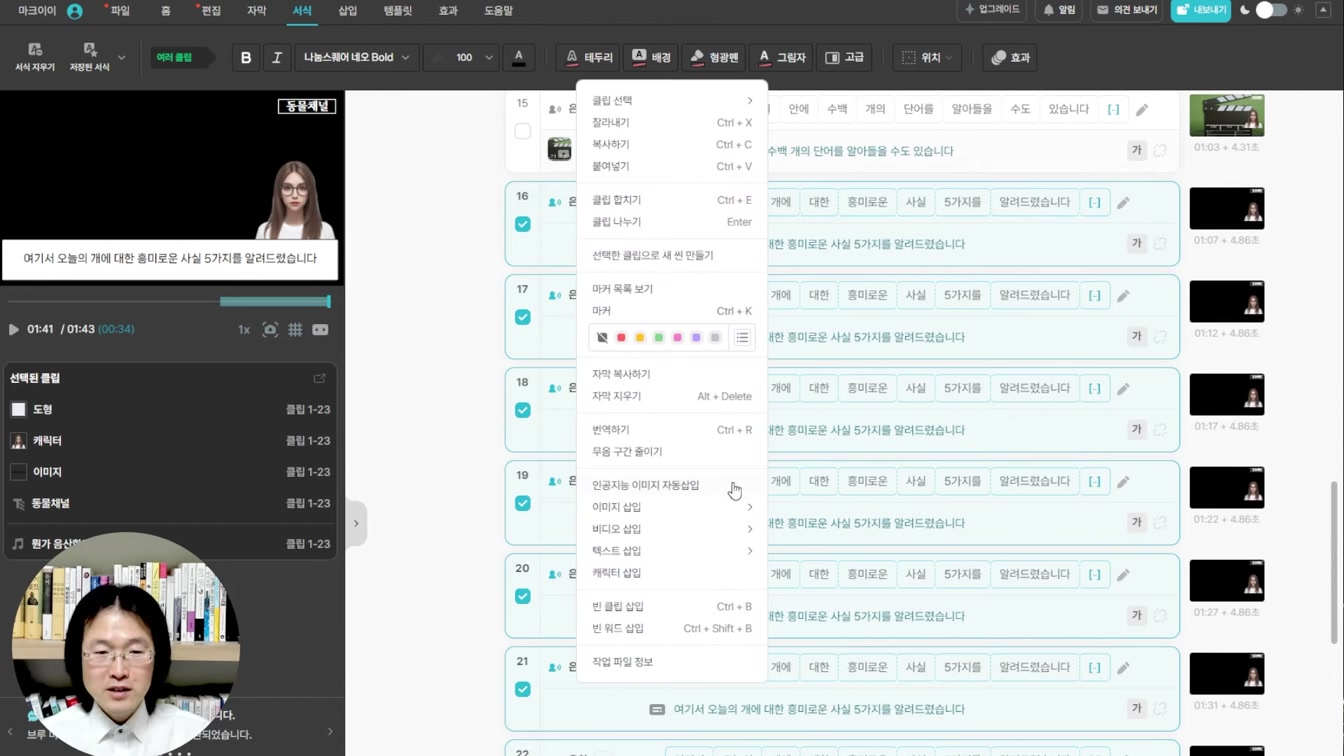Image resolution: width=1344 pixels, height=756 pixels.
Task: Click 의견 보내기 feedback button
Action: 1127,10
